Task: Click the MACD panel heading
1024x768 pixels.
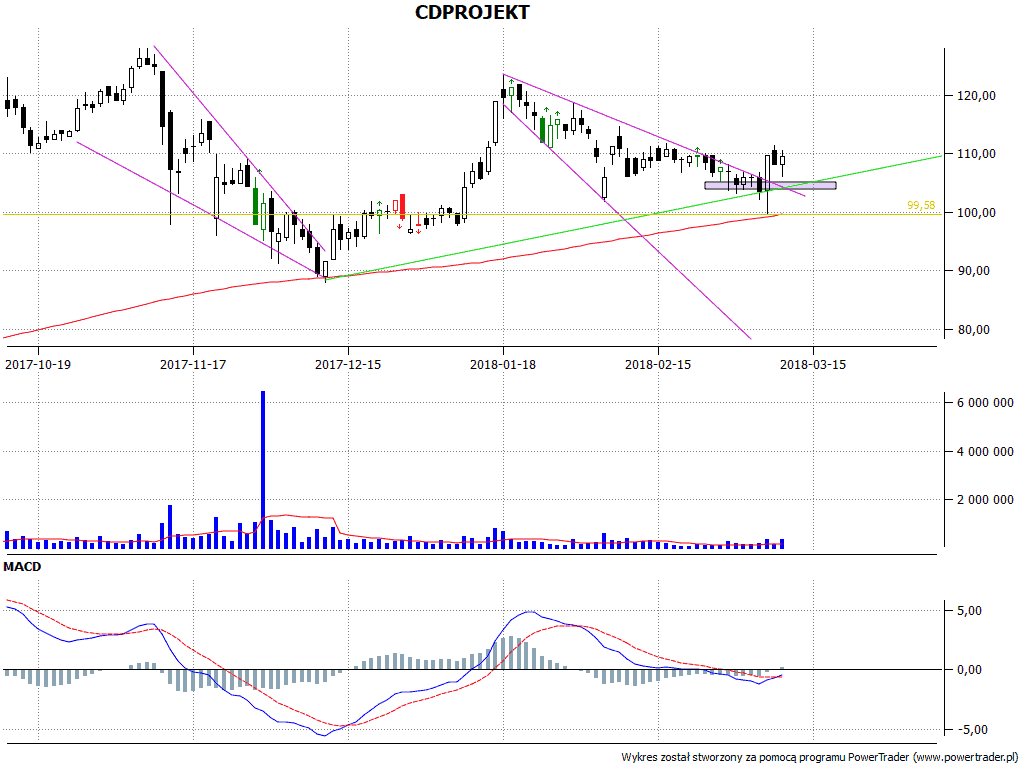Action: [22, 567]
